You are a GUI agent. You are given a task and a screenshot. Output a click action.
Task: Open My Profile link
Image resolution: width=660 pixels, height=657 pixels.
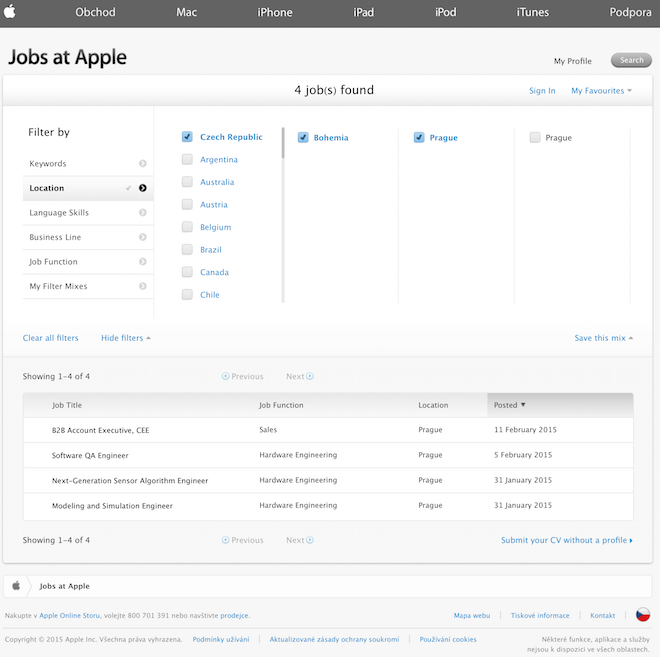point(572,61)
